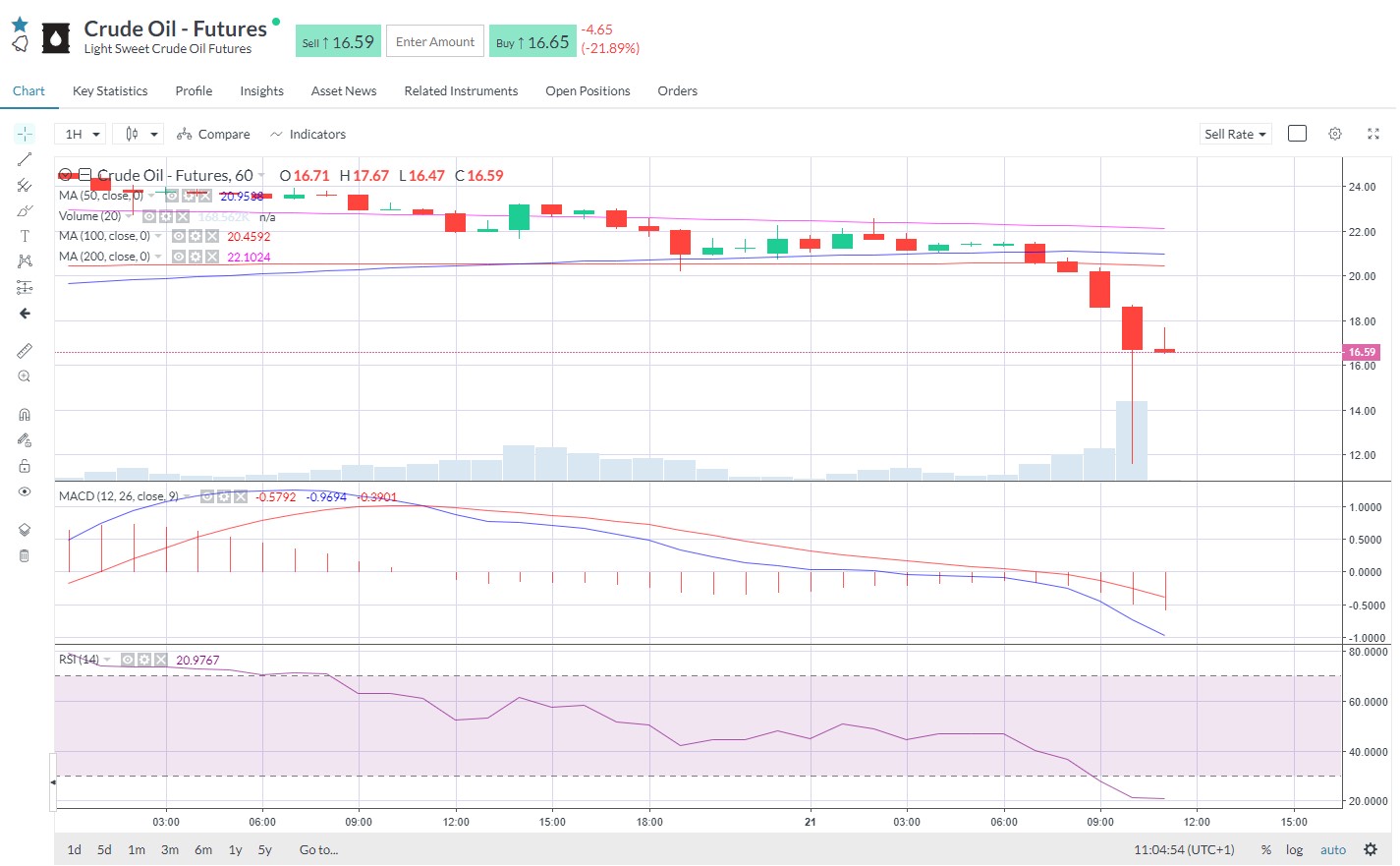Open the 1H timeframe dropdown
Screen dimensions: 1400x866
pyautogui.click(x=83, y=134)
